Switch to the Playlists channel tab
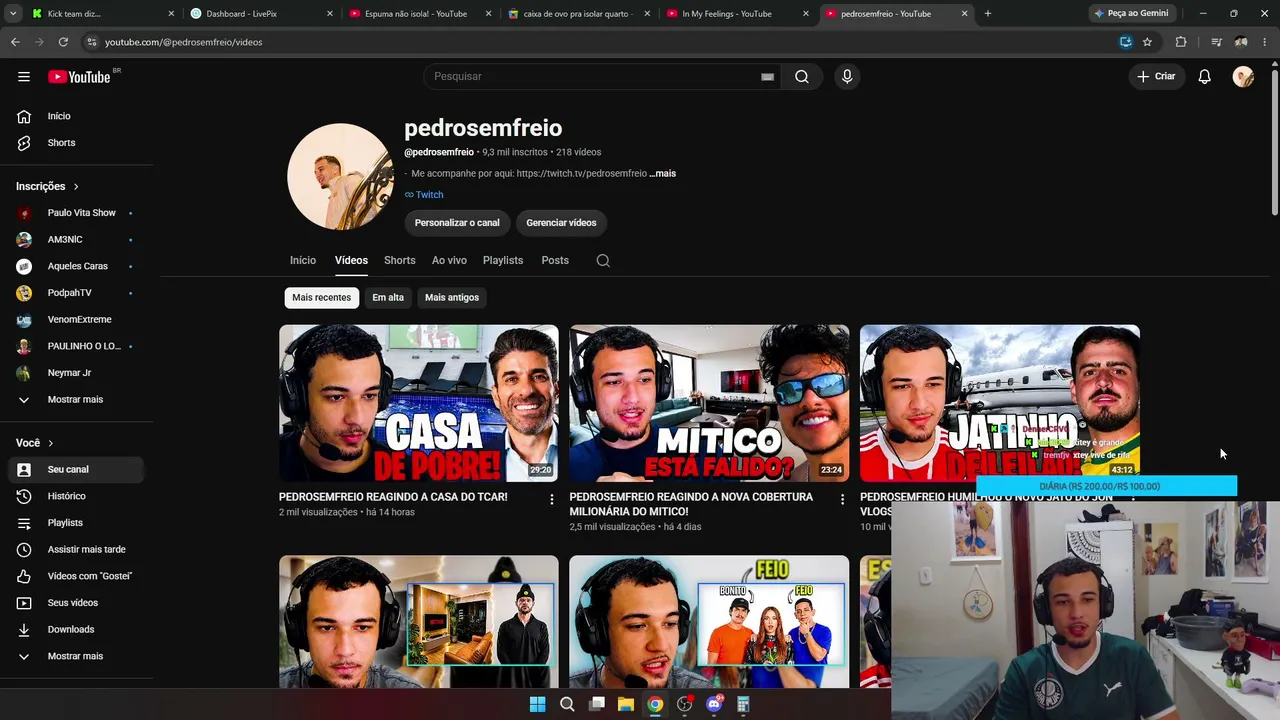 (x=503, y=260)
